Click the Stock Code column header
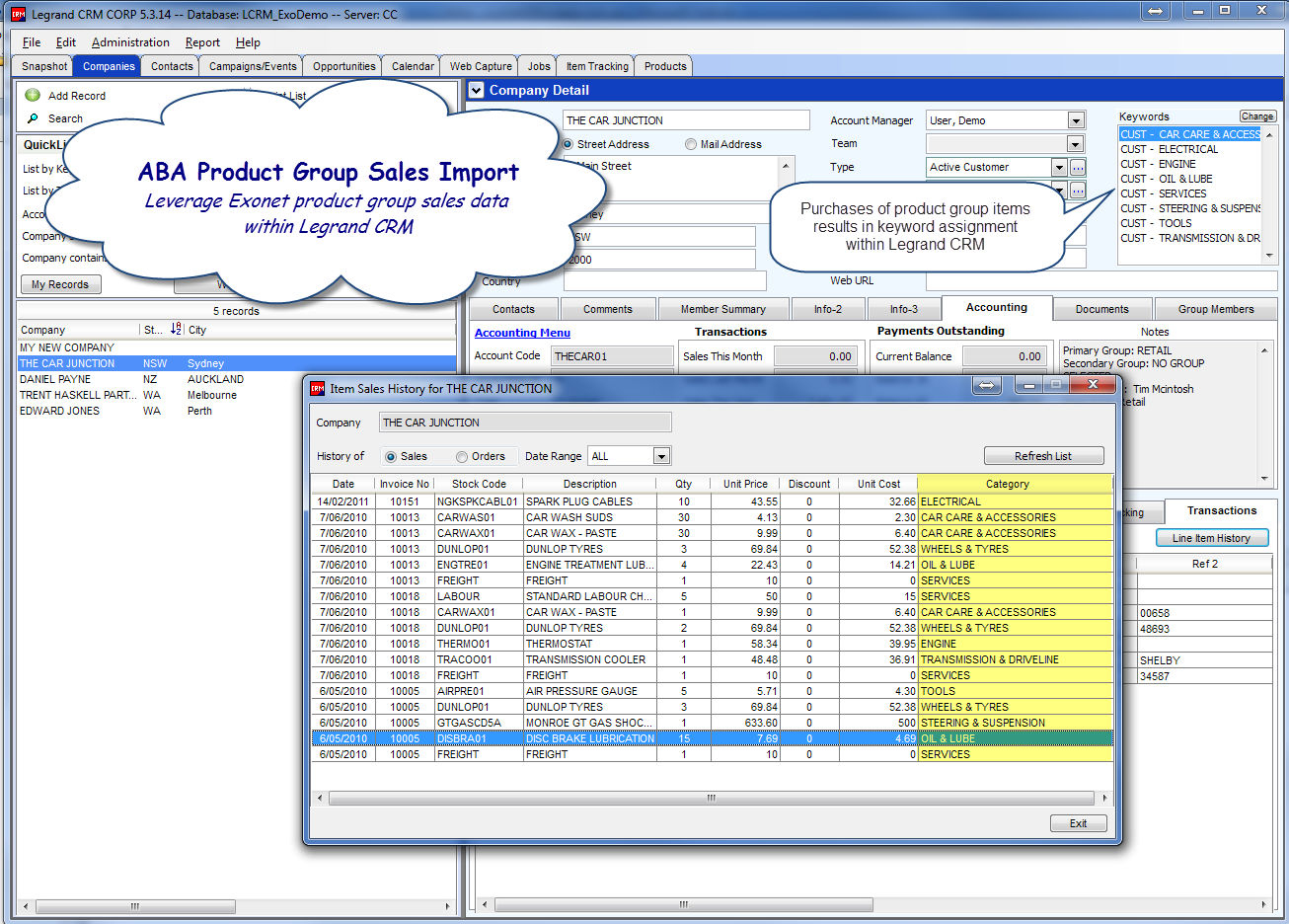1289x924 pixels. click(x=479, y=484)
